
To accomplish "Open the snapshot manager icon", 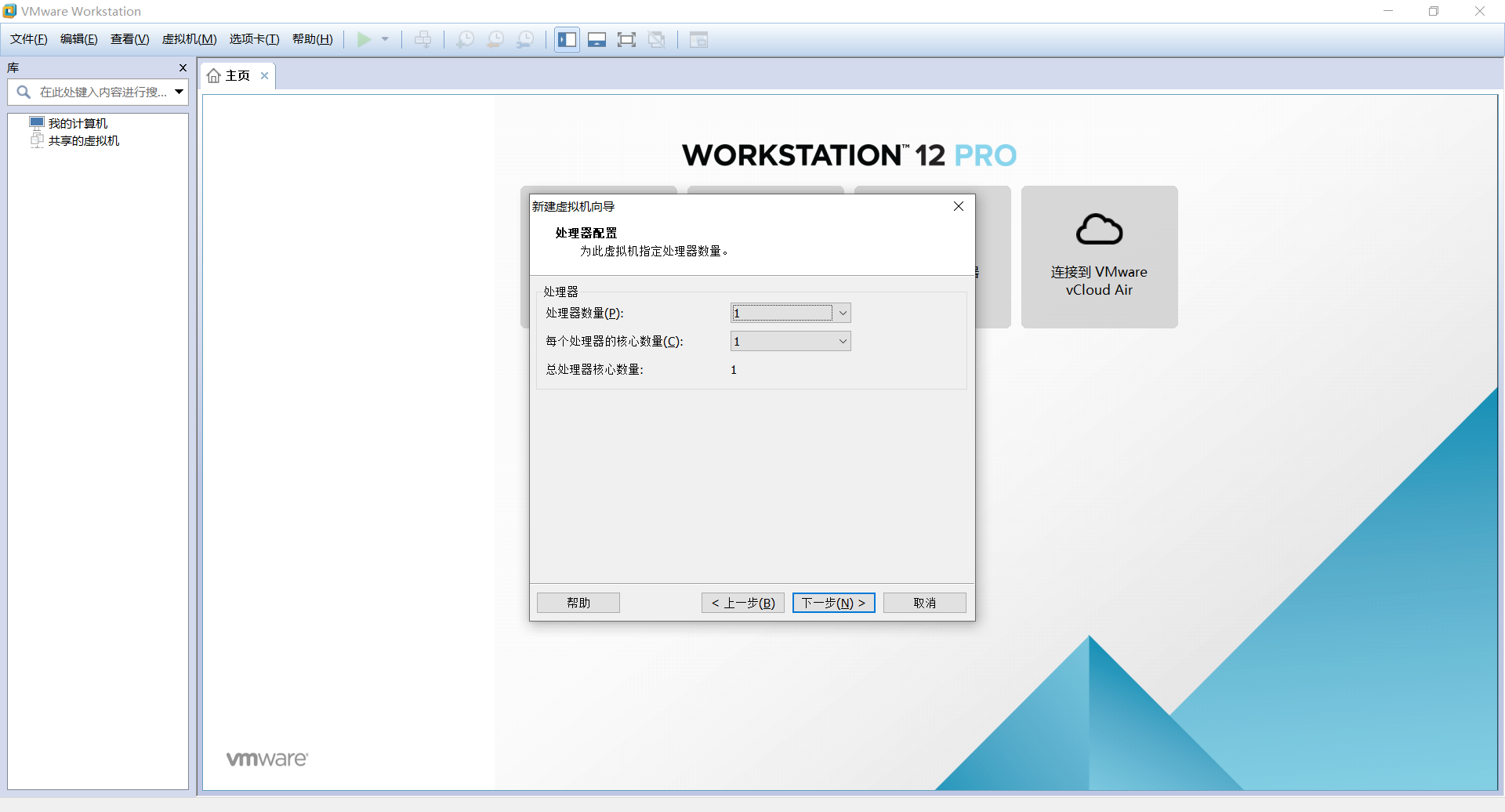I will point(525,39).
